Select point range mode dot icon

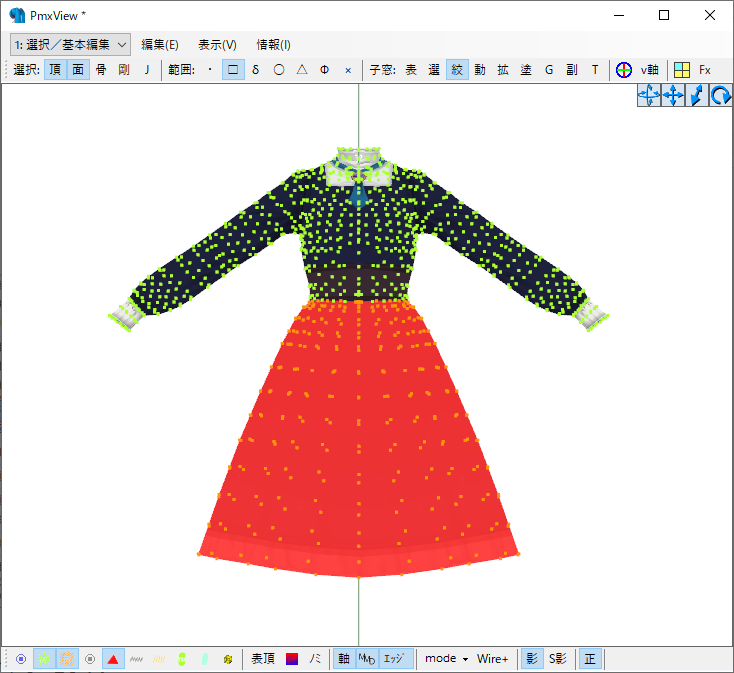point(210,70)
